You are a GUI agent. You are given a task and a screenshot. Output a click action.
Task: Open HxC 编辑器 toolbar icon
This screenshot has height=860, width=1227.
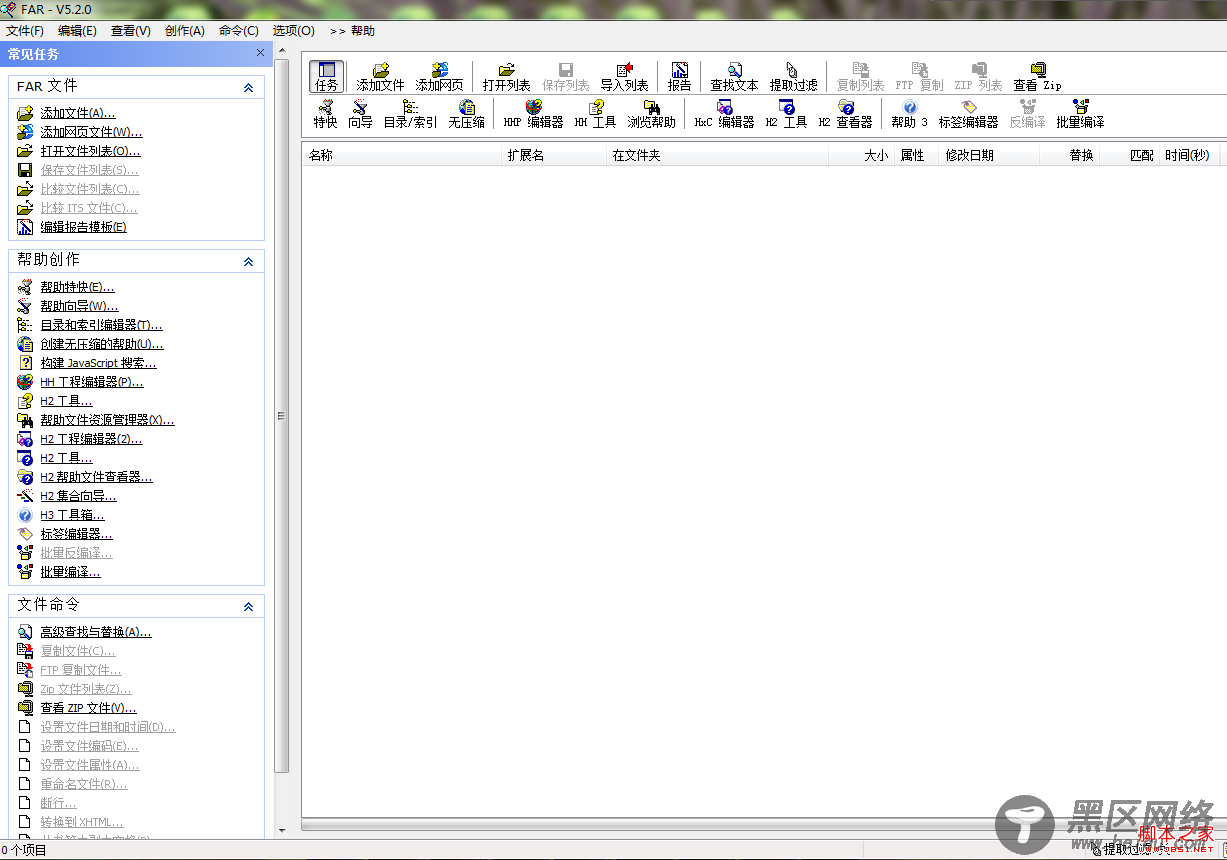tap(725, 114)
